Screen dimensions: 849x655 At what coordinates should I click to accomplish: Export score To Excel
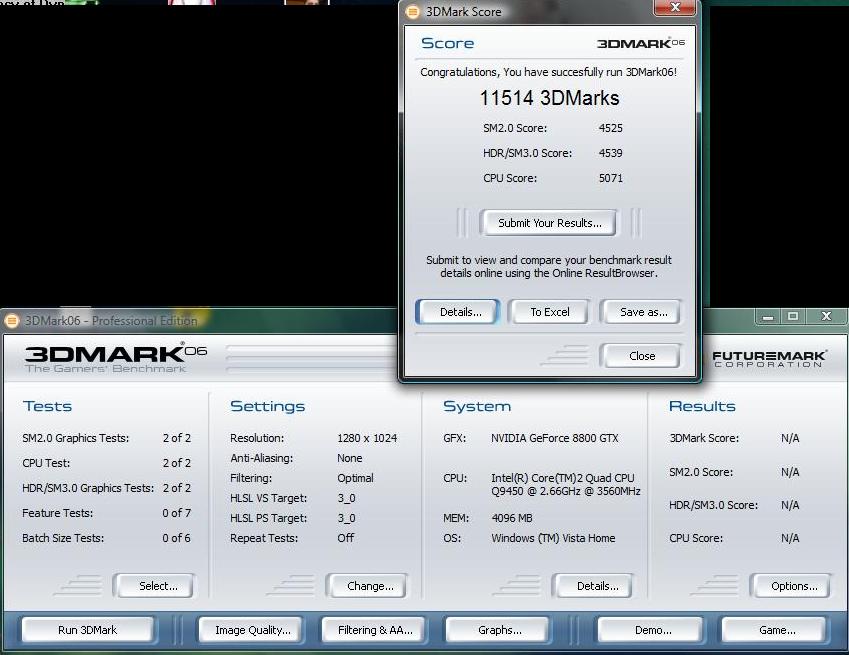[550, 312]
